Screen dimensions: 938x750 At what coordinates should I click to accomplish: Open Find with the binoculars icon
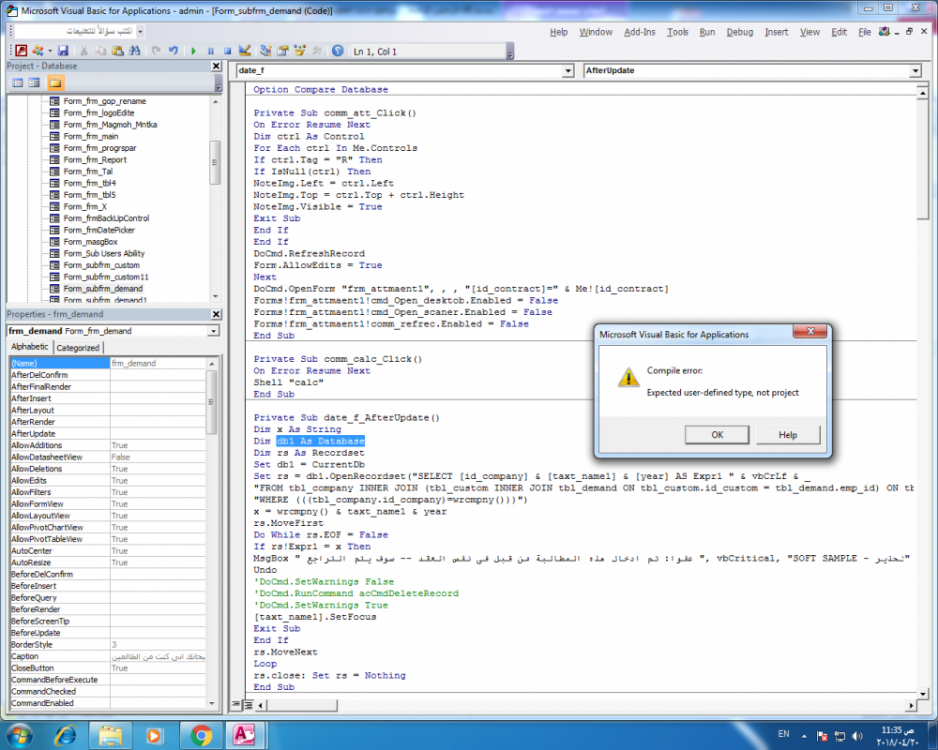135,51
